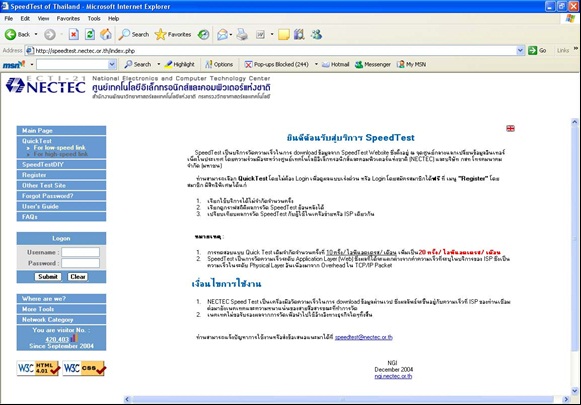This screenshot has width=581, height=405.
Task: Click the Edit with Word icon
Action: (260, 34)
